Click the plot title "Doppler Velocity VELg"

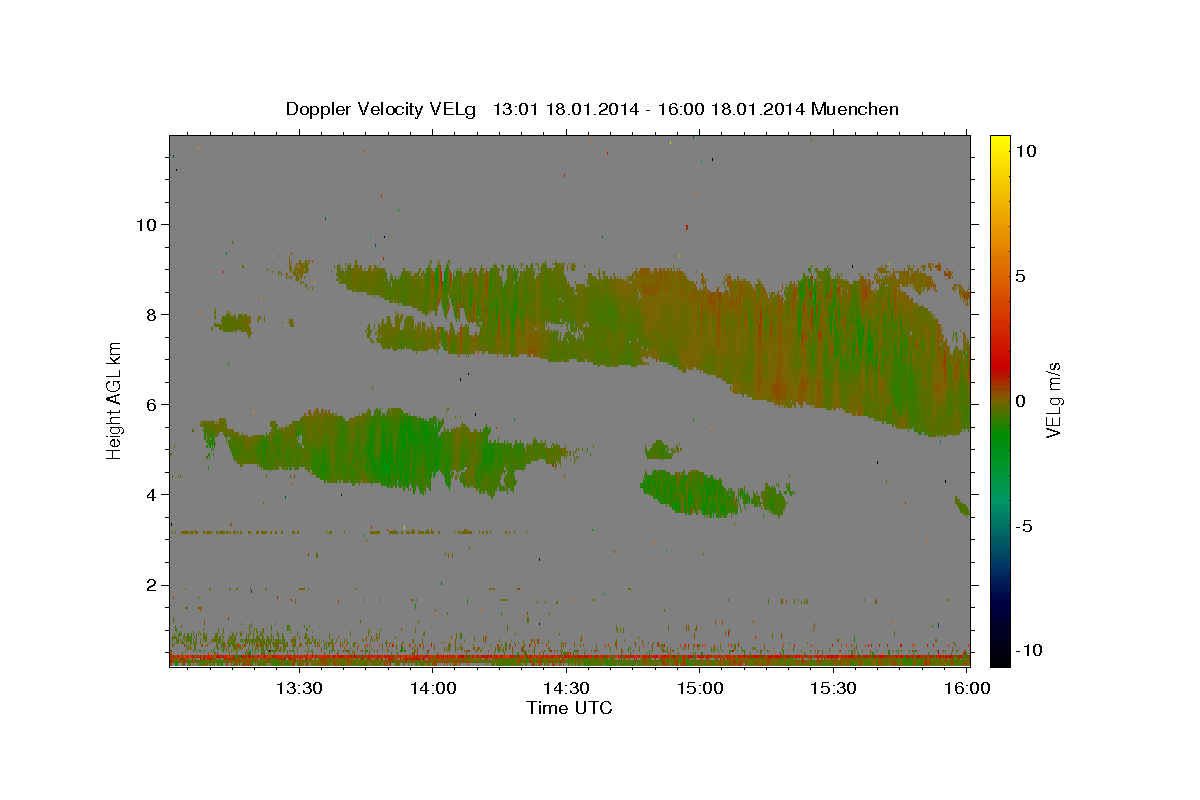tap(381, 109)
